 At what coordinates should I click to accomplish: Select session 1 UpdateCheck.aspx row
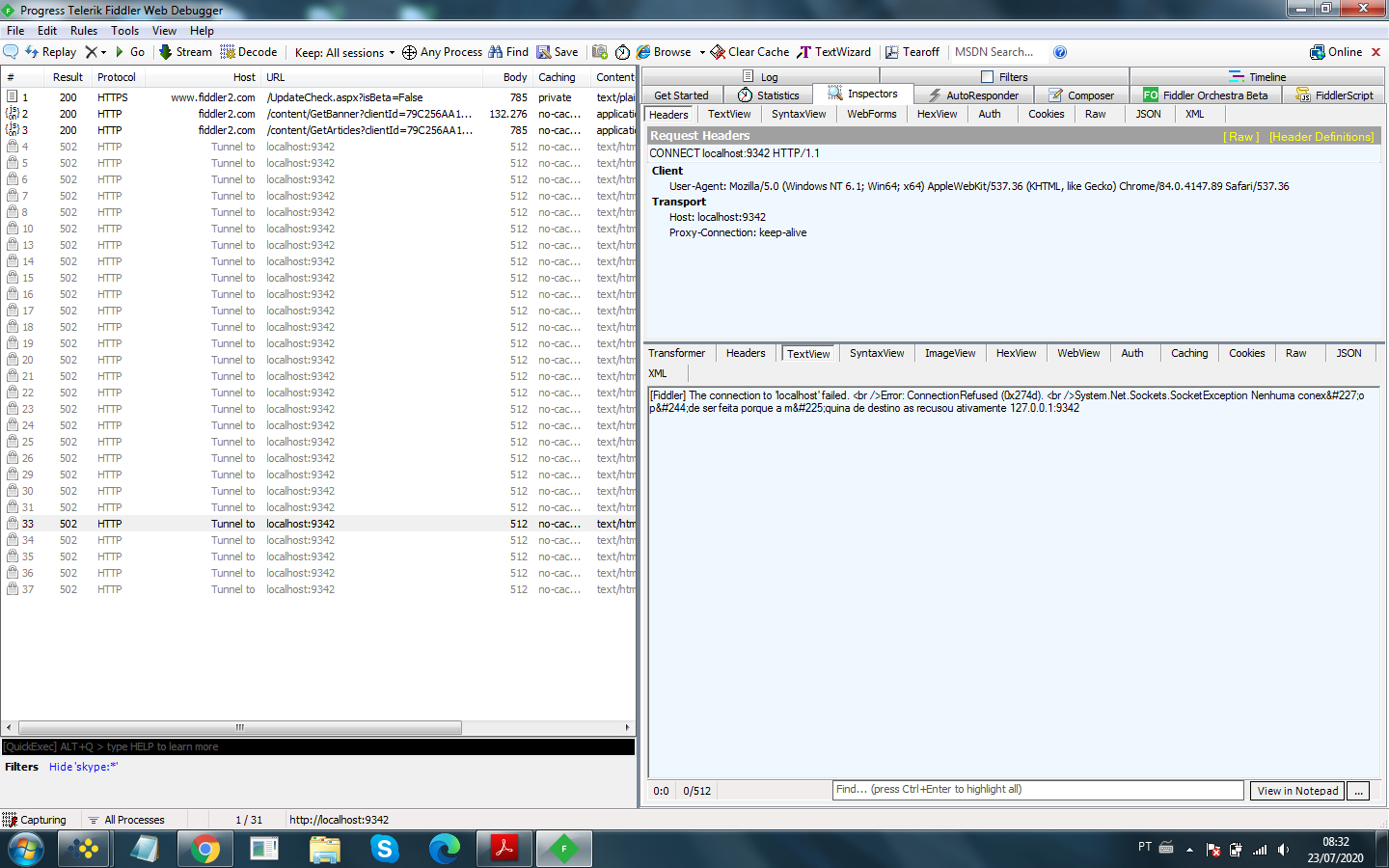click(x=318, y=97)
